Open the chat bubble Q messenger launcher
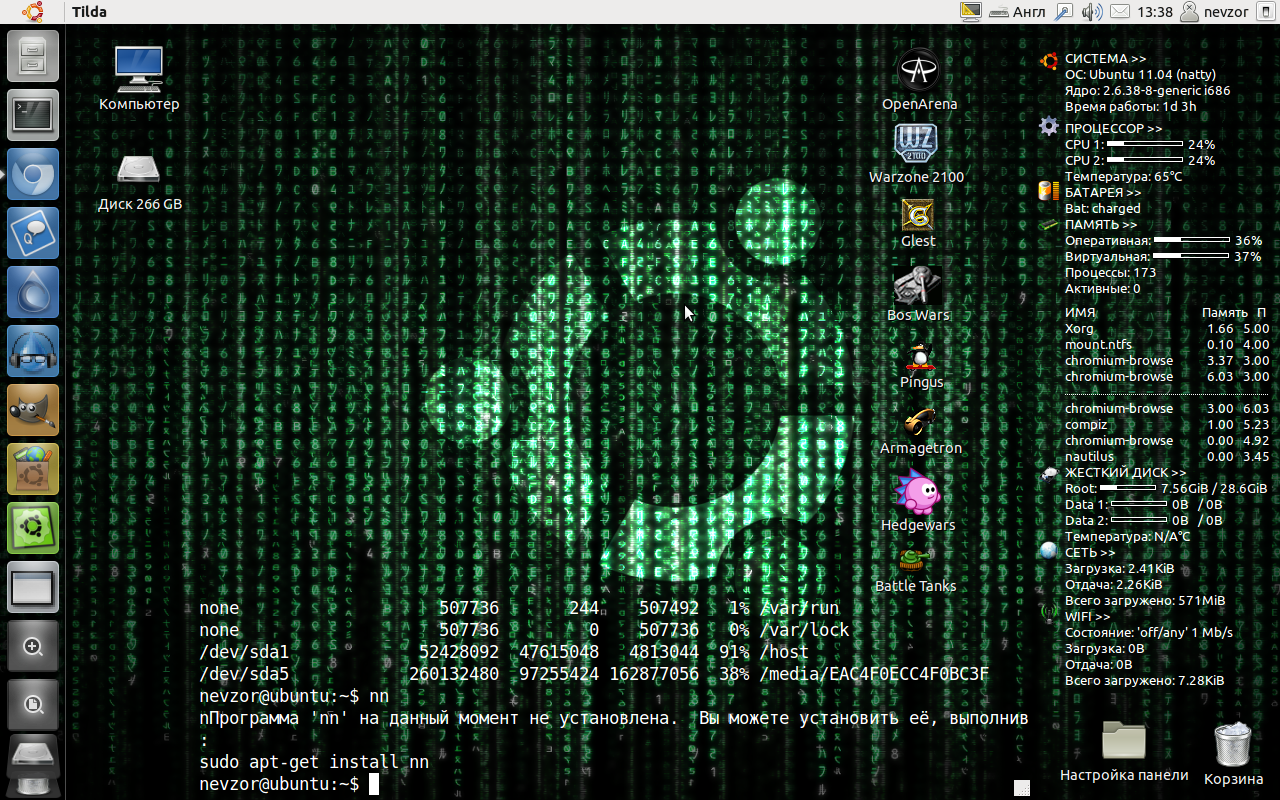Viewport: 1280px width, 800px height. [33, 233]
